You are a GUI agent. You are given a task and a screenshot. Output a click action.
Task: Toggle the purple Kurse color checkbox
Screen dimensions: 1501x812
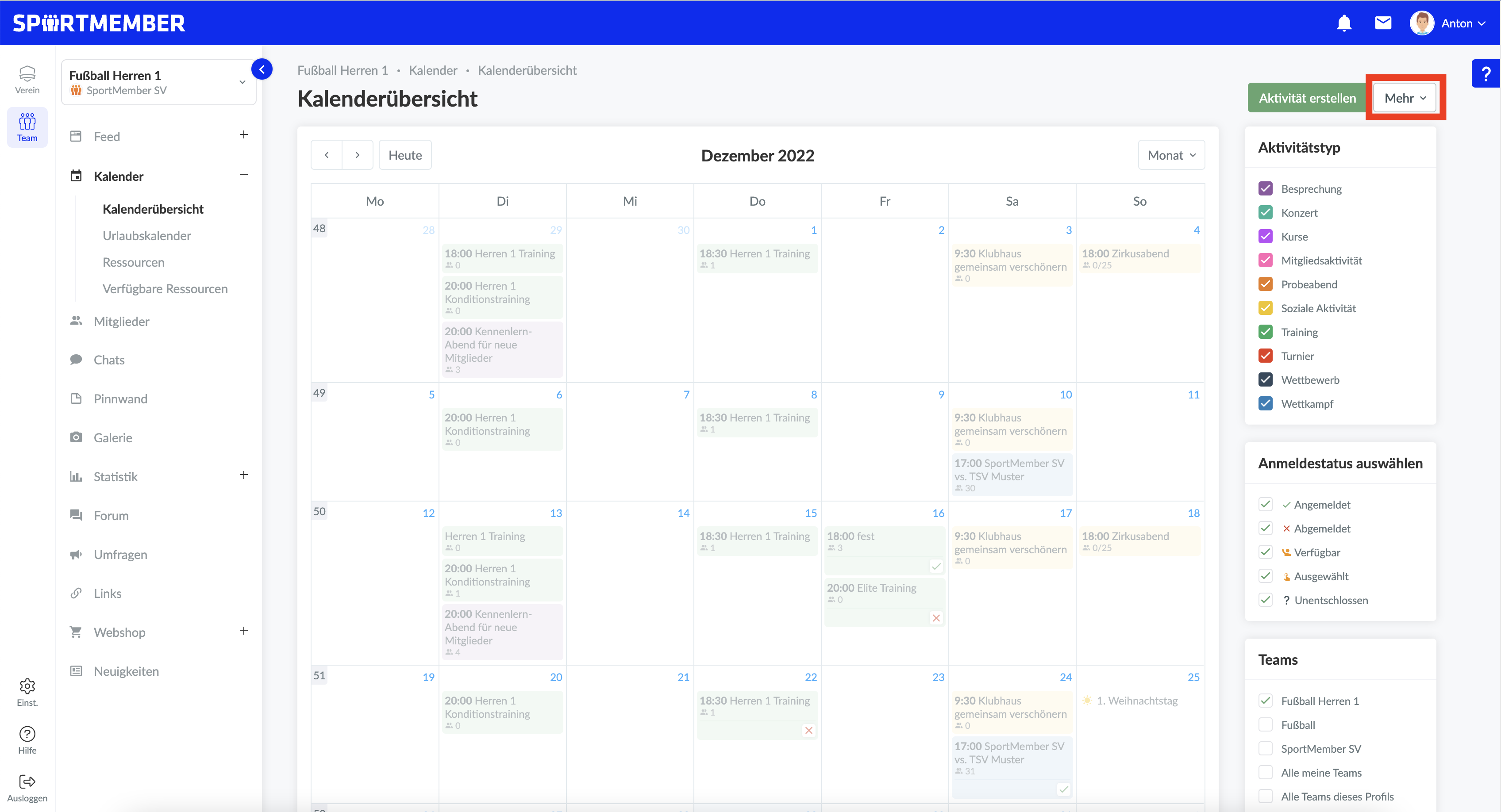point(1265,237)
